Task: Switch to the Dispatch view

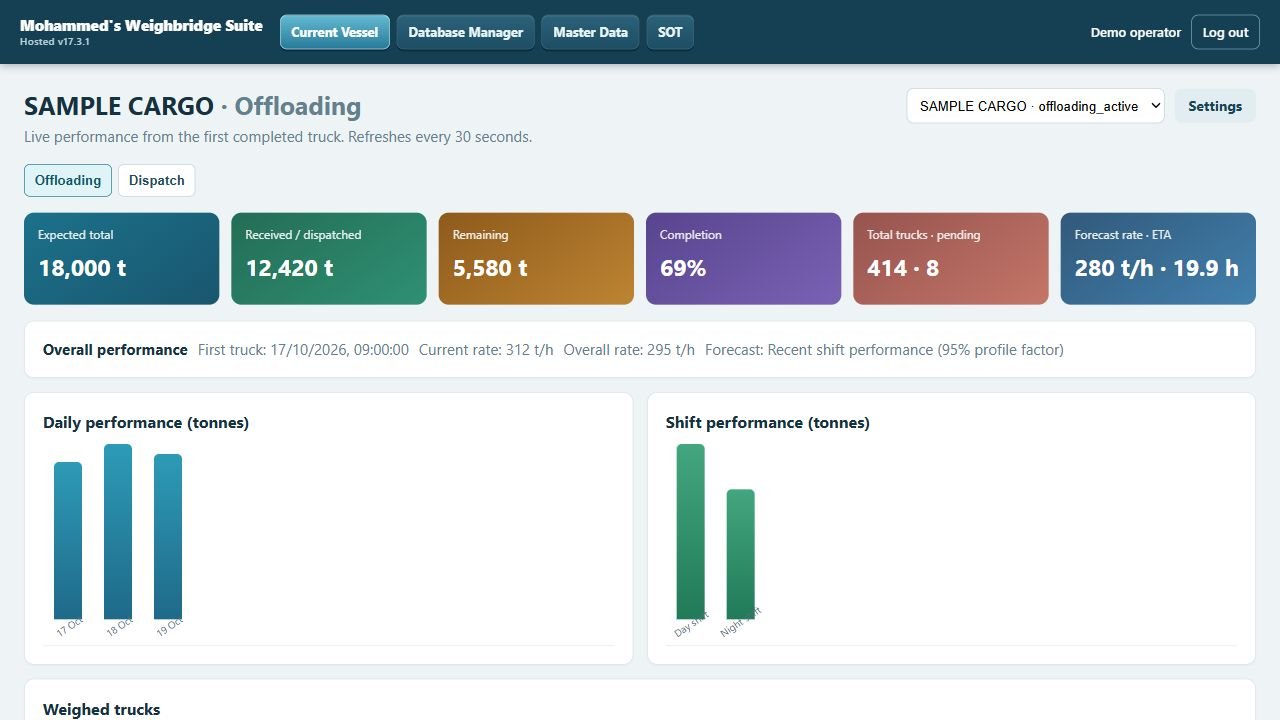Action: pos(156,180)
